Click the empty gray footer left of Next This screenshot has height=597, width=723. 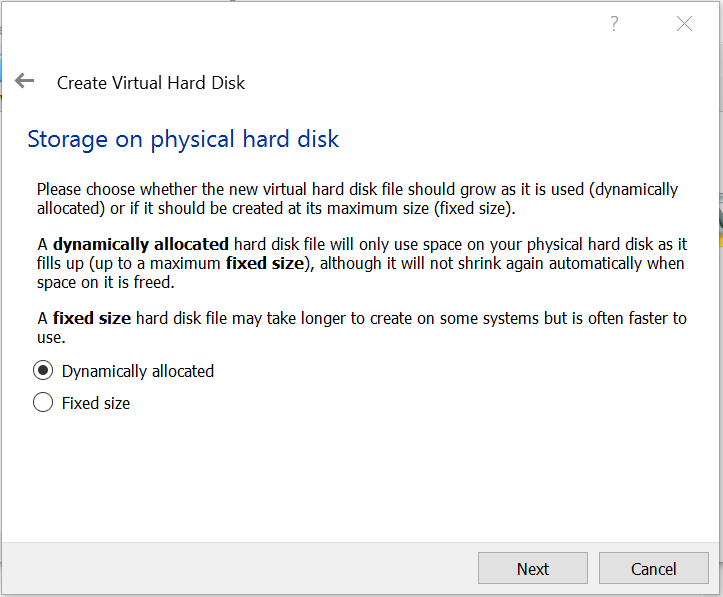point(240,569)
